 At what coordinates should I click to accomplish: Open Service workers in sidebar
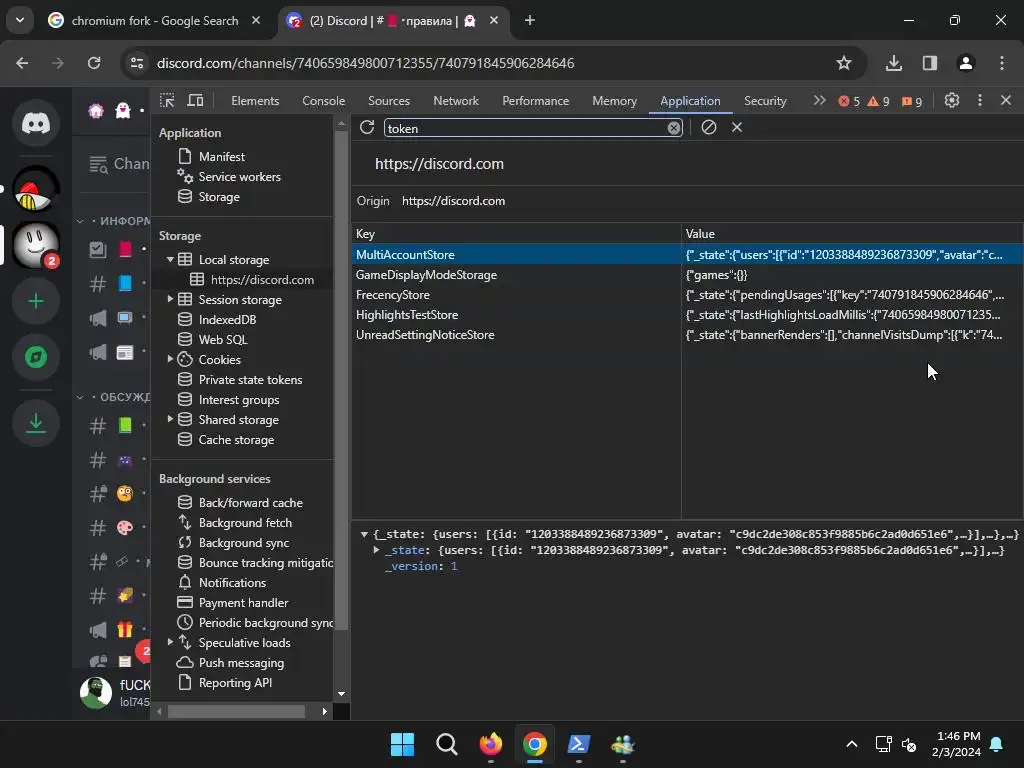tap(239, 176)
